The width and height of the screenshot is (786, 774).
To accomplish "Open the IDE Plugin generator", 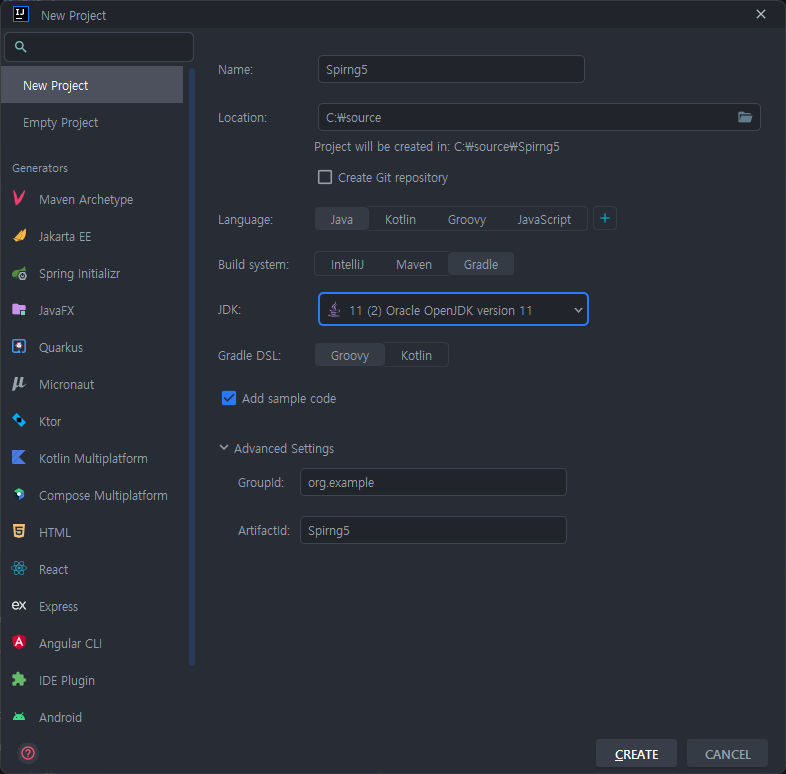I will point(92,680).
